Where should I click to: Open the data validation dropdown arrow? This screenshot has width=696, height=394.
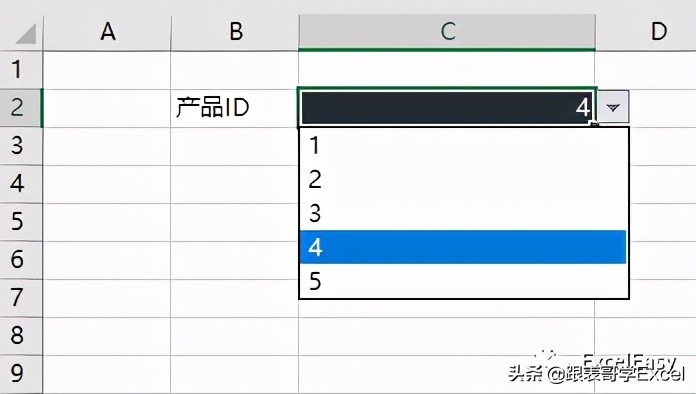[613, 107]
